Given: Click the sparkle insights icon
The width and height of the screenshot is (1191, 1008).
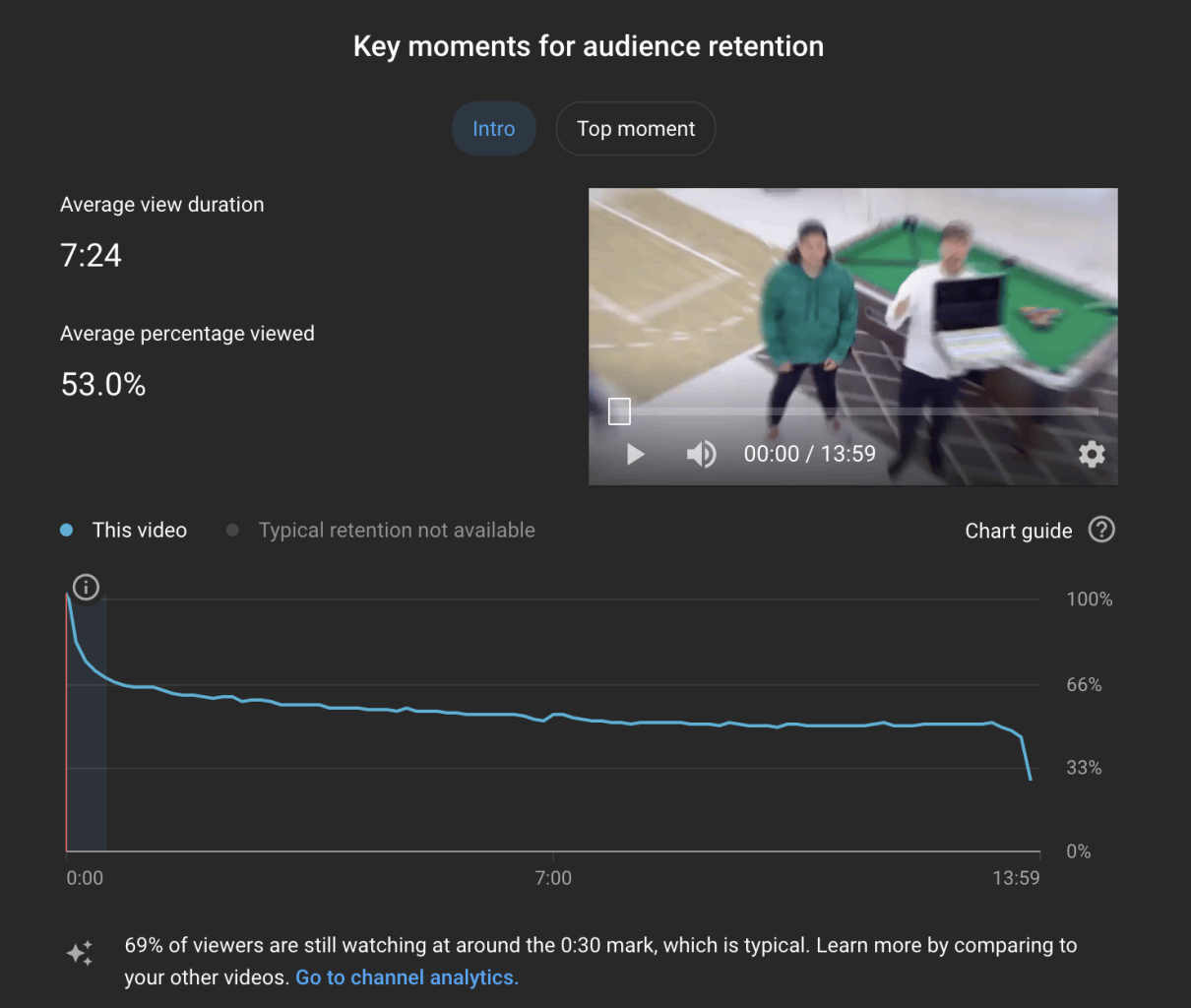Looking at the screenshot, I should pyautogui.click(x=80, y=953).
